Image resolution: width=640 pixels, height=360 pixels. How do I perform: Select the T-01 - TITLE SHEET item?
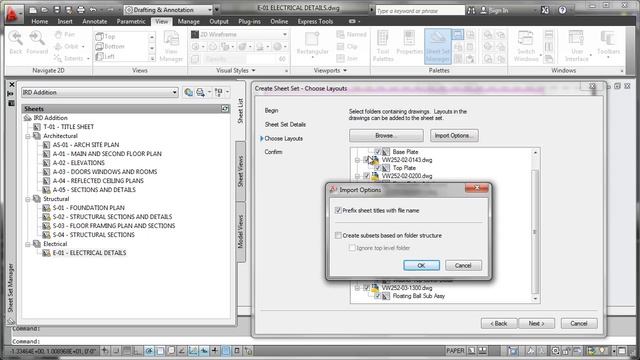click(x=69, y=127)
